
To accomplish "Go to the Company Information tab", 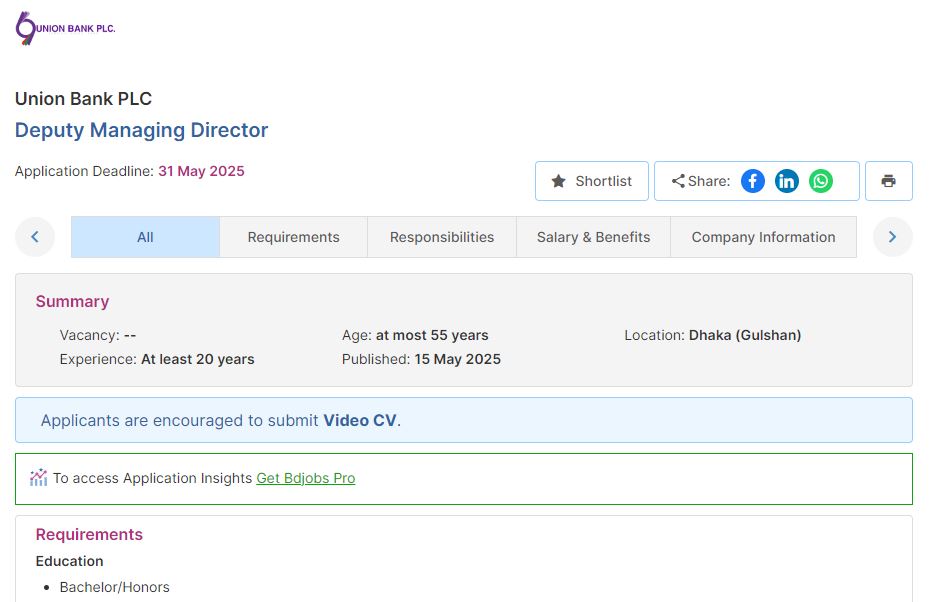I will pyautogui.click(x=763, y=237).
